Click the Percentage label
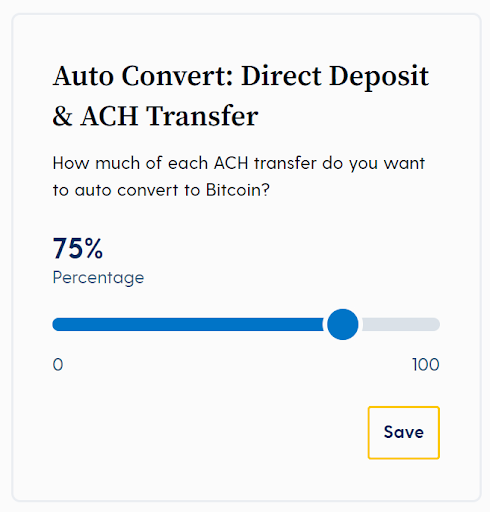 point(98,278)
